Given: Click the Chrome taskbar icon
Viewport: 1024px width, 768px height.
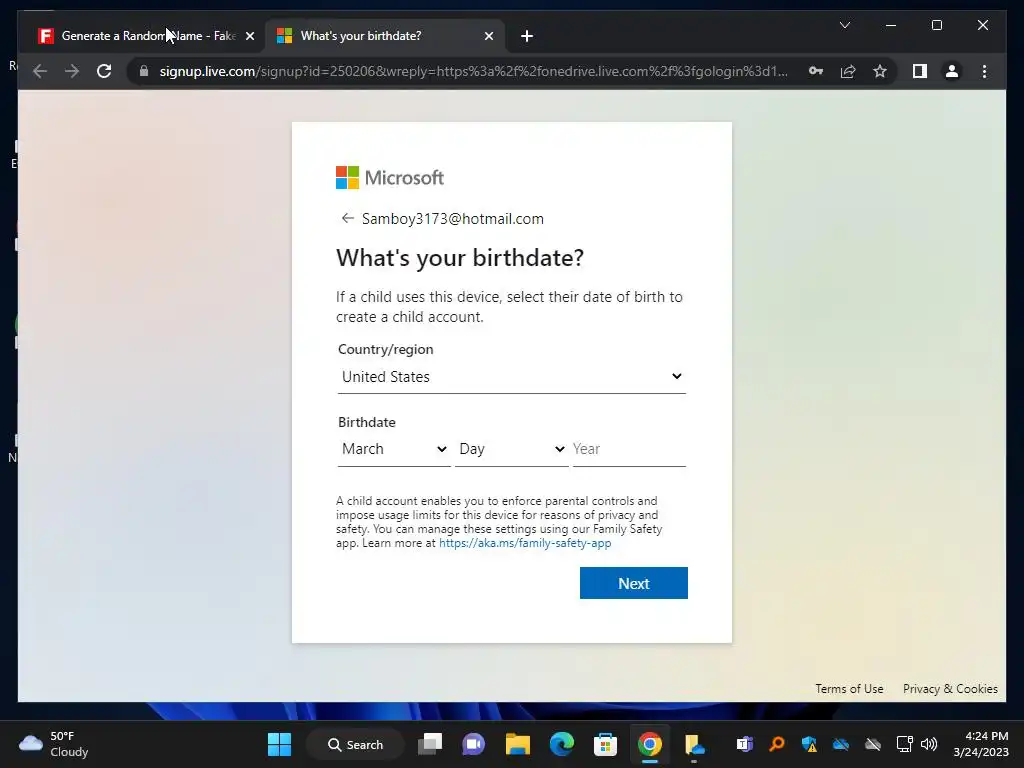Looking at the screenshot, I should [x=650, y=744].
